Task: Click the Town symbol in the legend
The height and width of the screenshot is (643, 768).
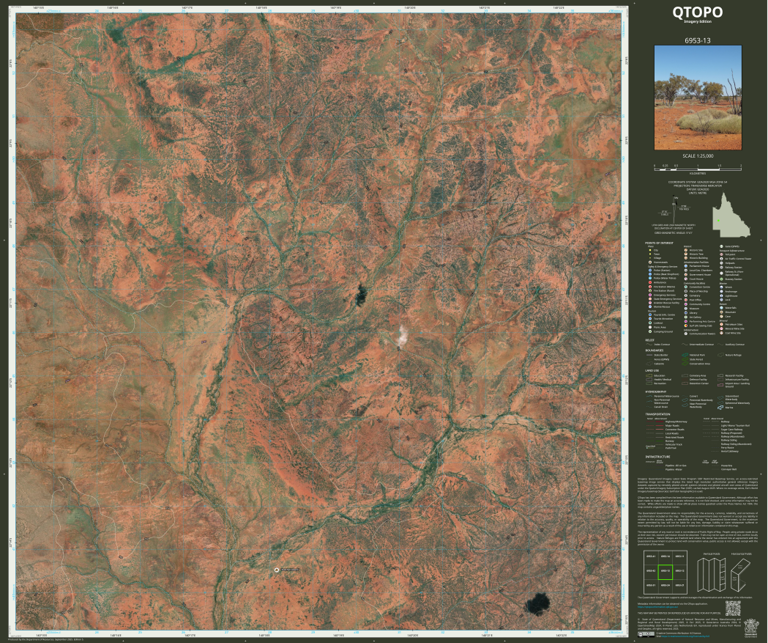Action: coord(650,254)
